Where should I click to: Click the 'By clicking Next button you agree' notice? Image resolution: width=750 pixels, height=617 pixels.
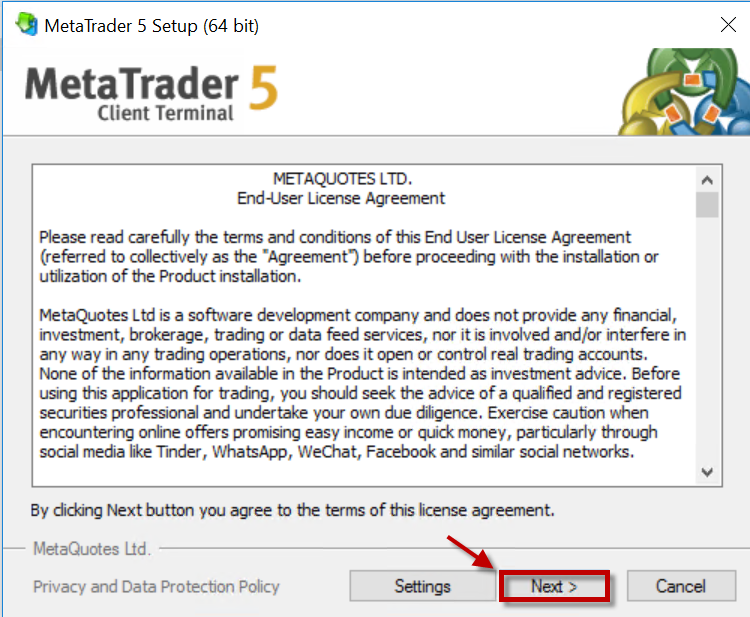point(292,510)
